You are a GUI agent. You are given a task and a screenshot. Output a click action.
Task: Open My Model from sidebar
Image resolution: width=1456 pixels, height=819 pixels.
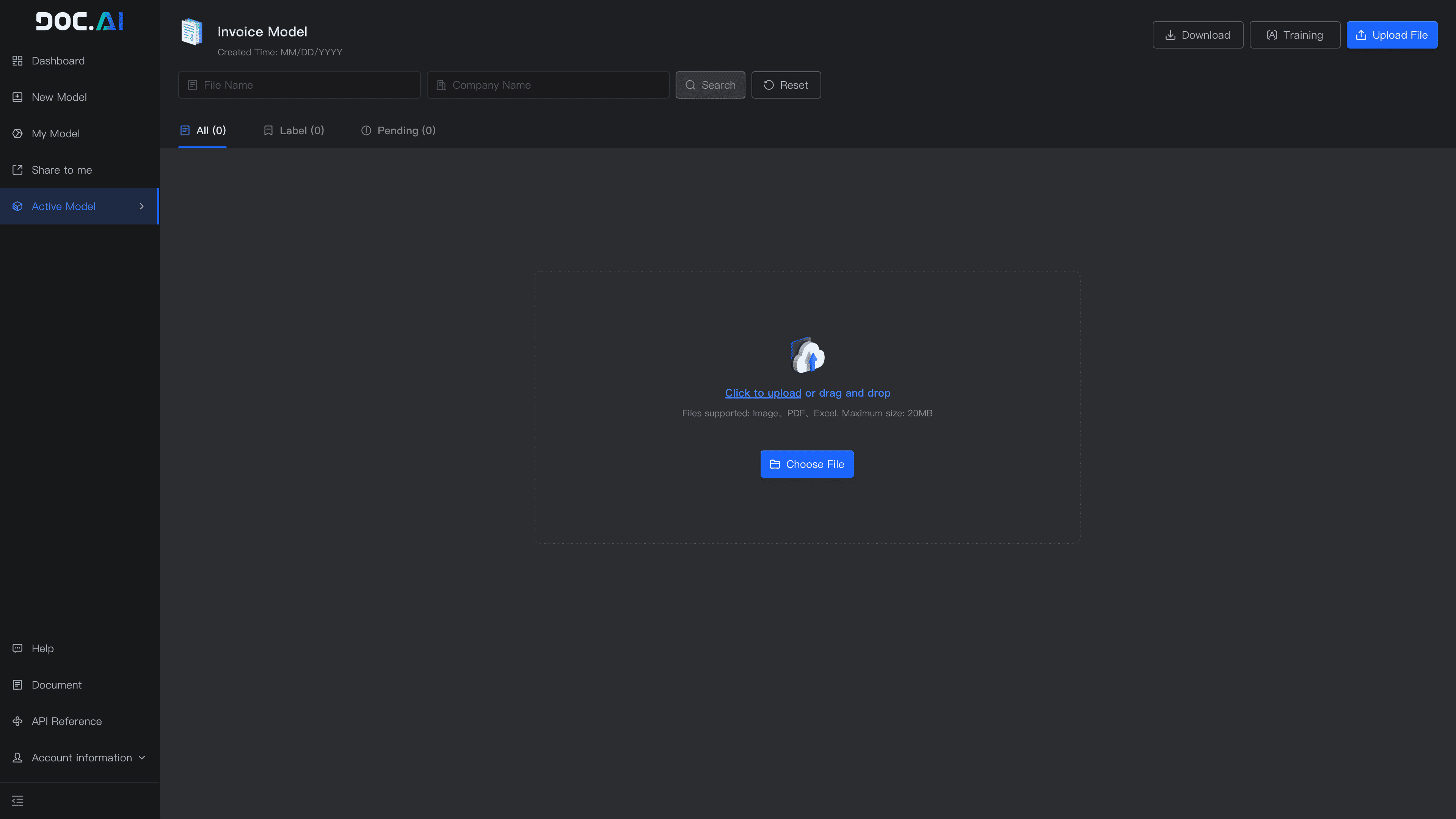55,133
